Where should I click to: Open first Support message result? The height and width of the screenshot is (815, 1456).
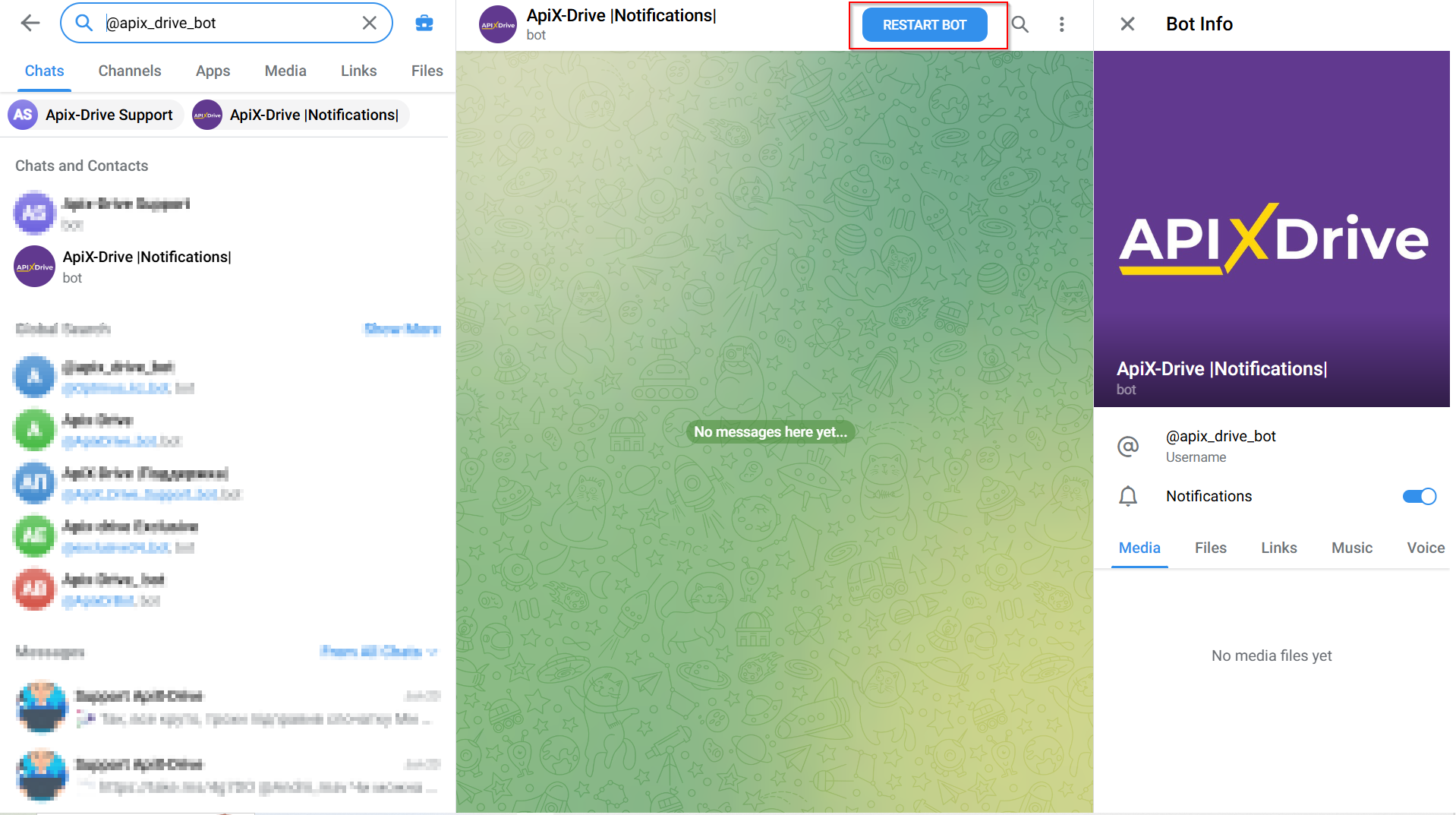[x=227, y=706]
